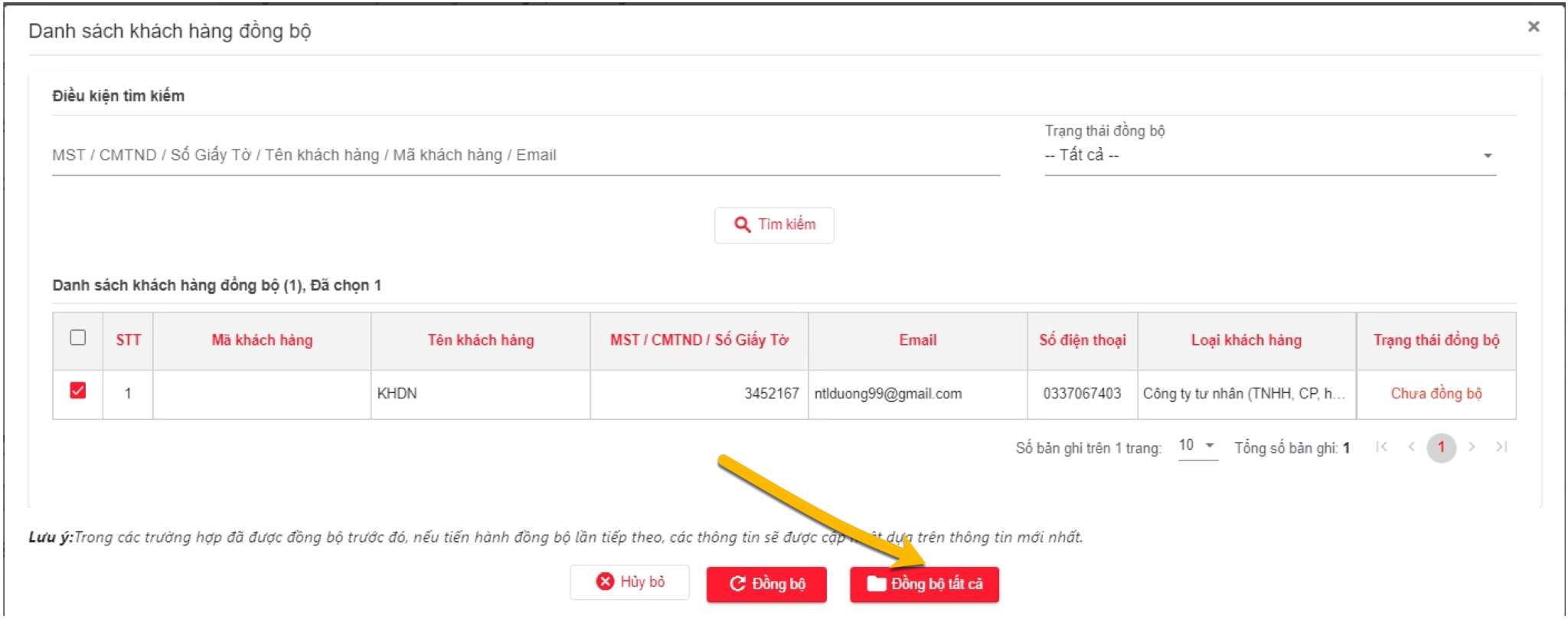Close the Danh sách khách hàng dialog

(x=1534, y=27)
